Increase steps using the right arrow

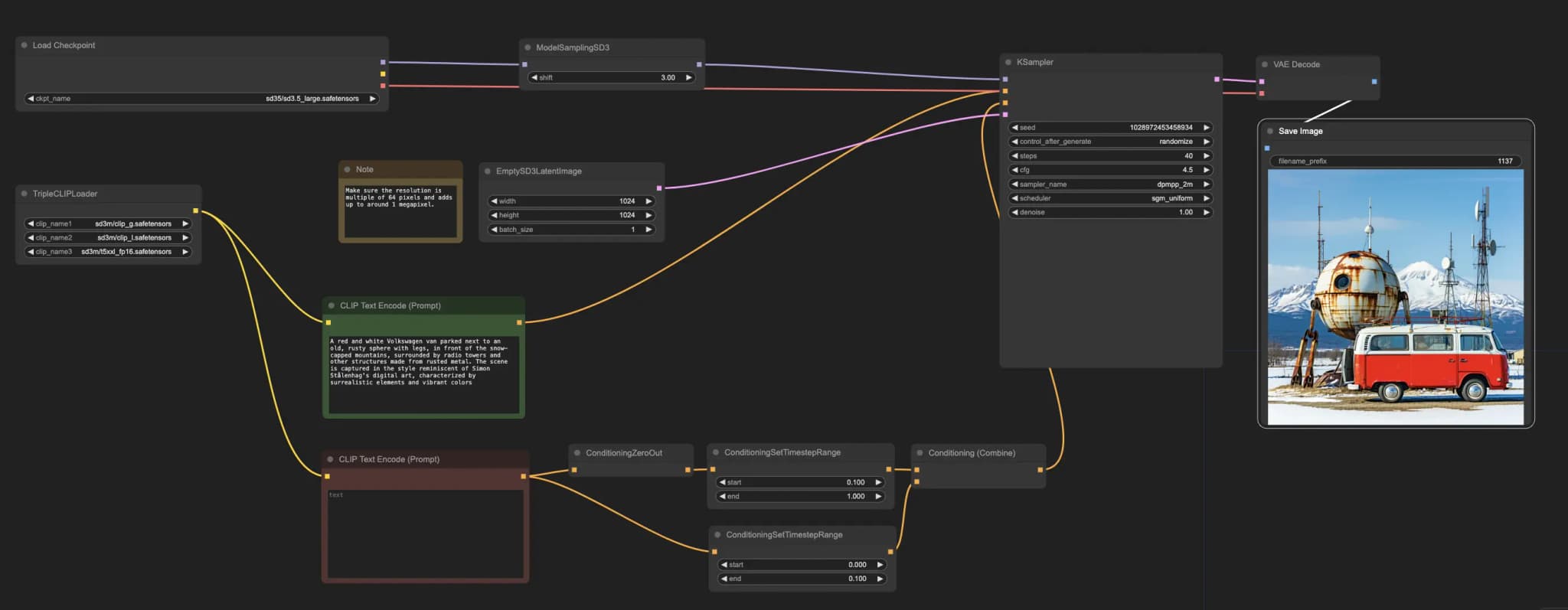(x=1206, y=155)
